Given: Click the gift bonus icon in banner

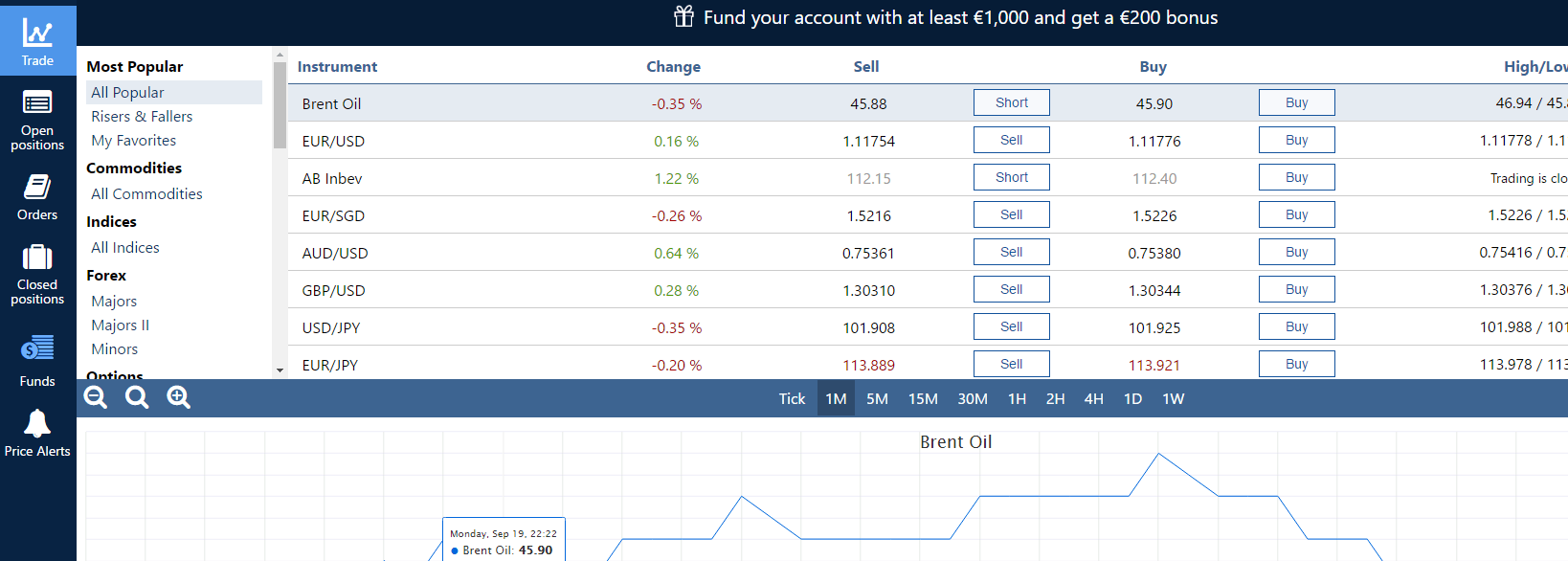Looking at the screenshot, I should 683,16.
